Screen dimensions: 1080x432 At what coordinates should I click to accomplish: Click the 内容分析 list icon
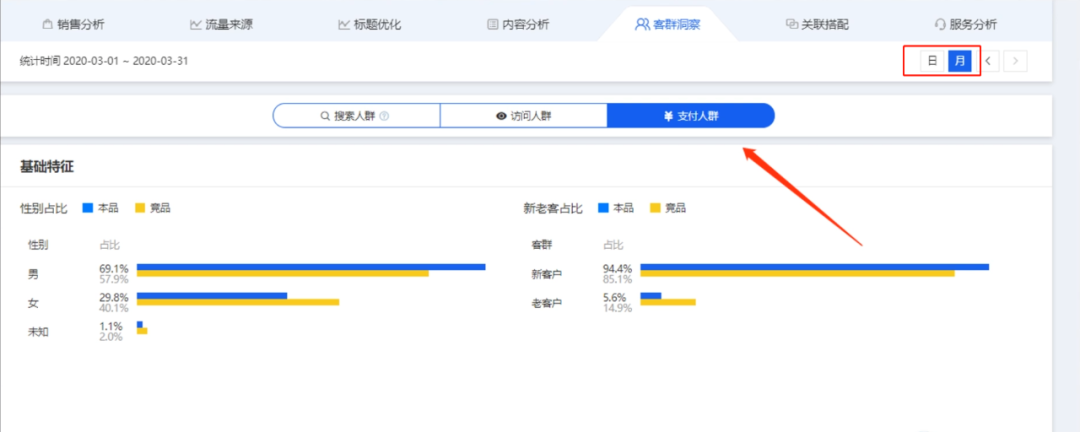pyautogui.click(x=492, y=25)
